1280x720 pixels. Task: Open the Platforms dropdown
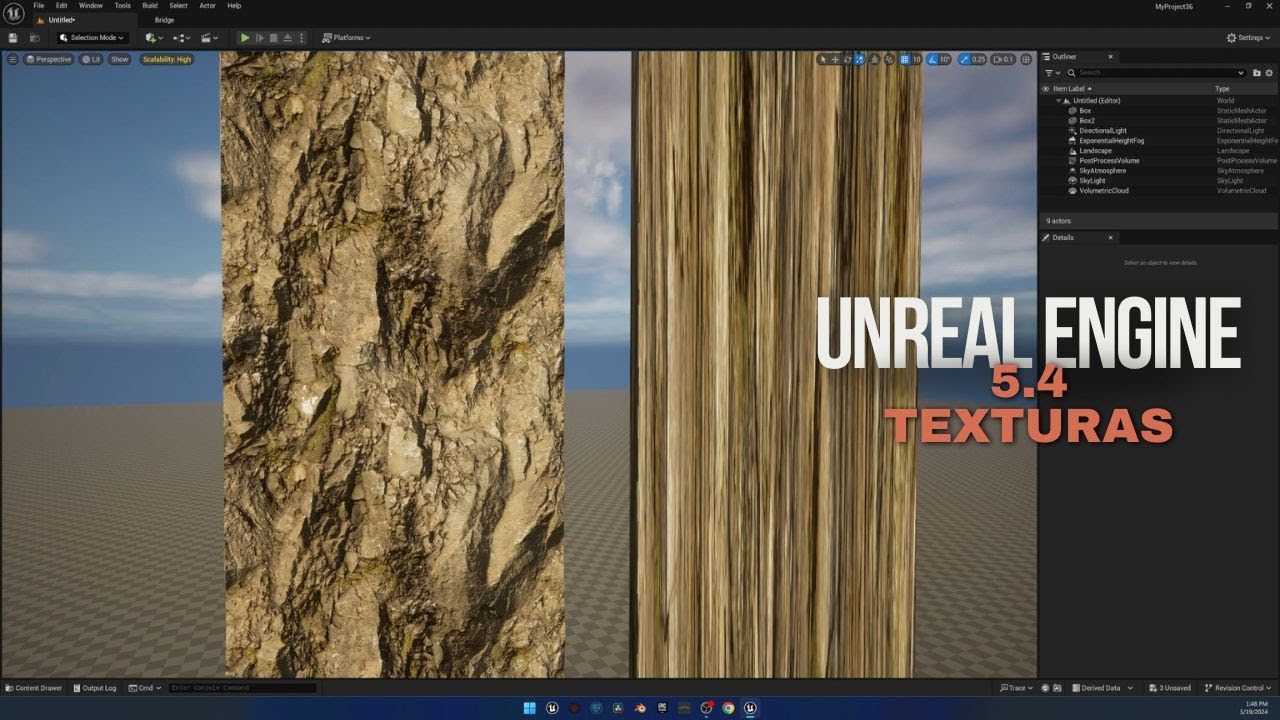346,38
